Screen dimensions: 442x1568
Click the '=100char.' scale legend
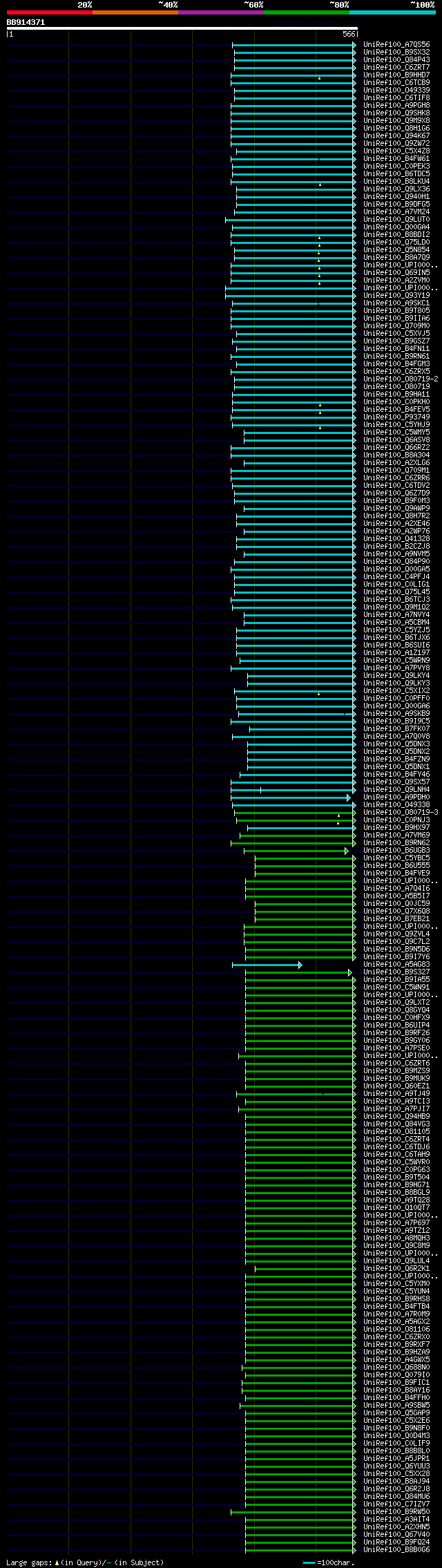[328, 1562]
